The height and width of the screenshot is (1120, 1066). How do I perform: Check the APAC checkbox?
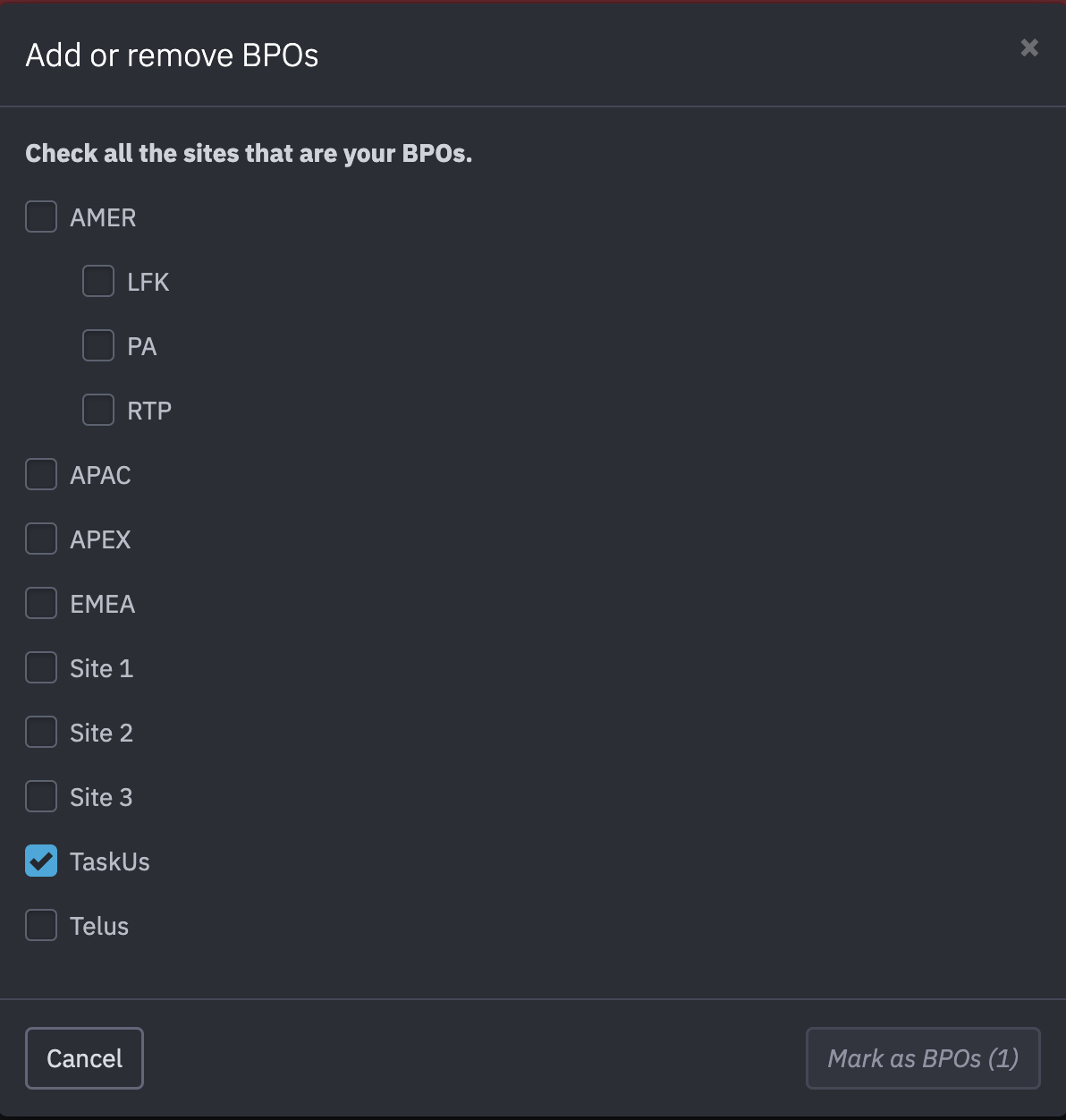click(x=41, y=474)
